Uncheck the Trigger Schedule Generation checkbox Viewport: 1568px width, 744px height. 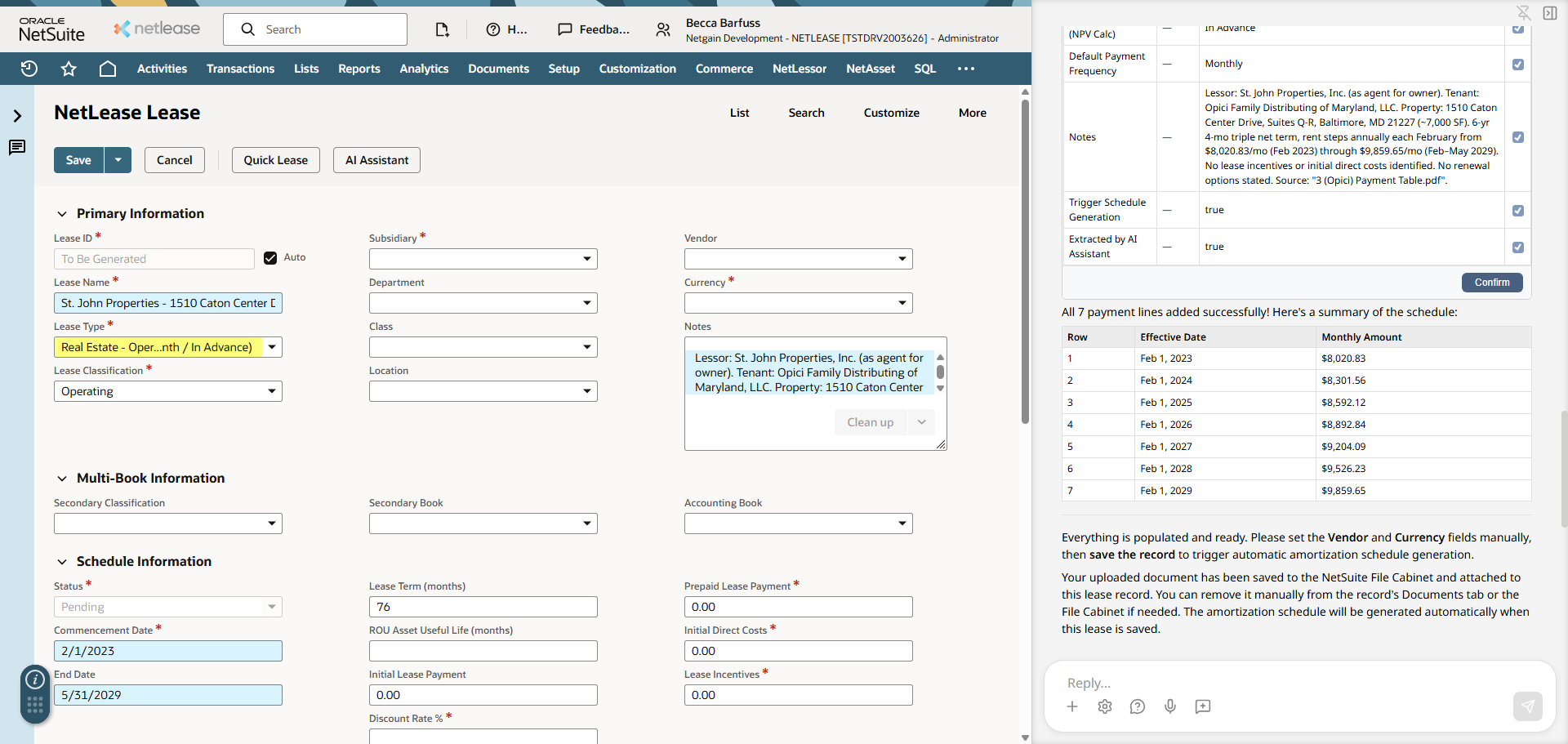coord(1518,211)
